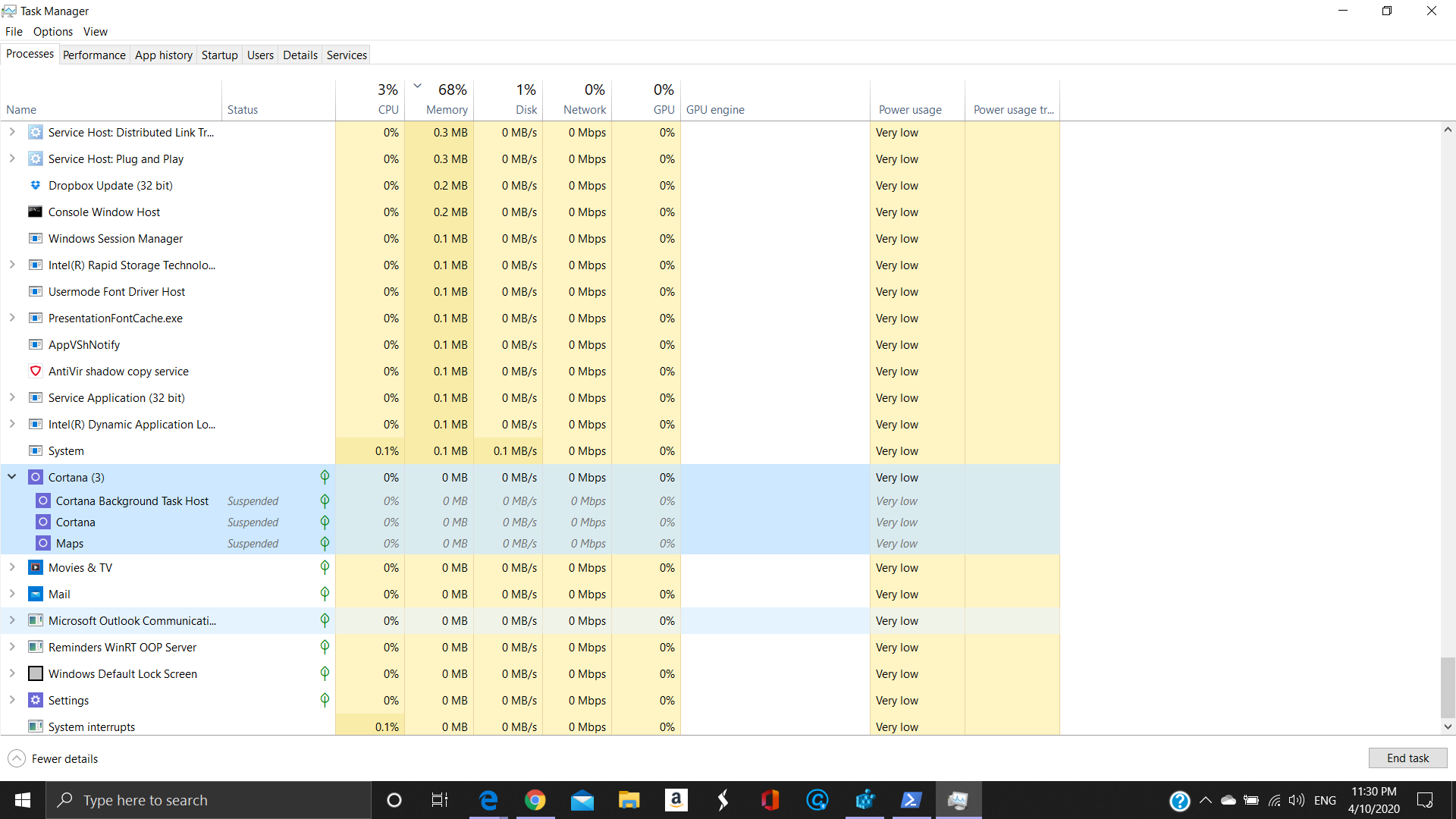This screenshot has width=1456, height=819.
Task: Click the Cortana group circle icon
Action: [36, 478]
